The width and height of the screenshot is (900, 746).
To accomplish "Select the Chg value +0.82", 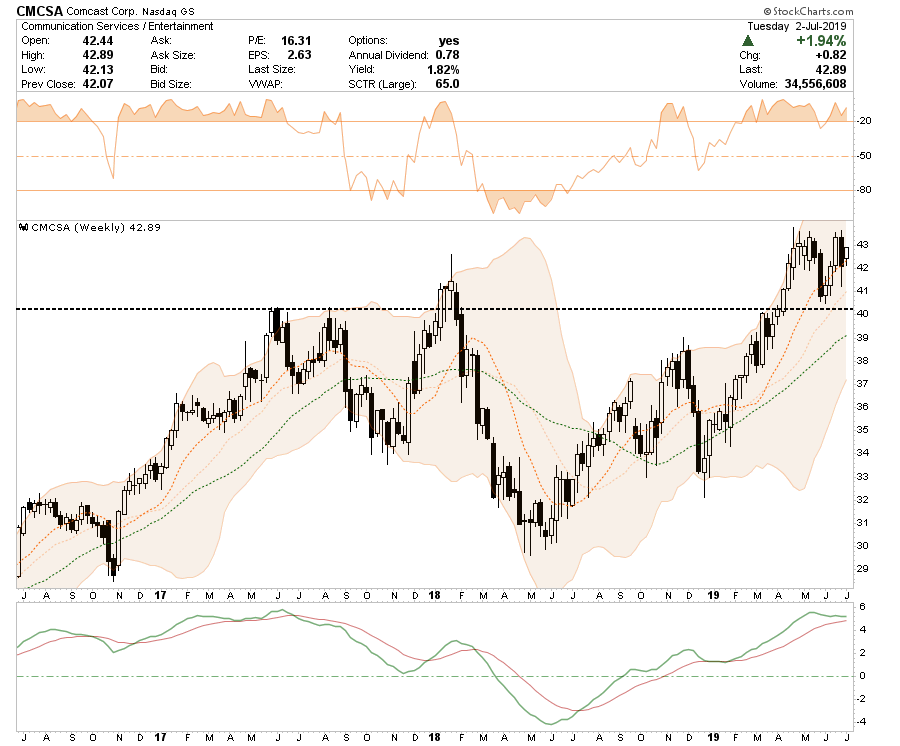I will pyautogui.click(x=831, y=55).
